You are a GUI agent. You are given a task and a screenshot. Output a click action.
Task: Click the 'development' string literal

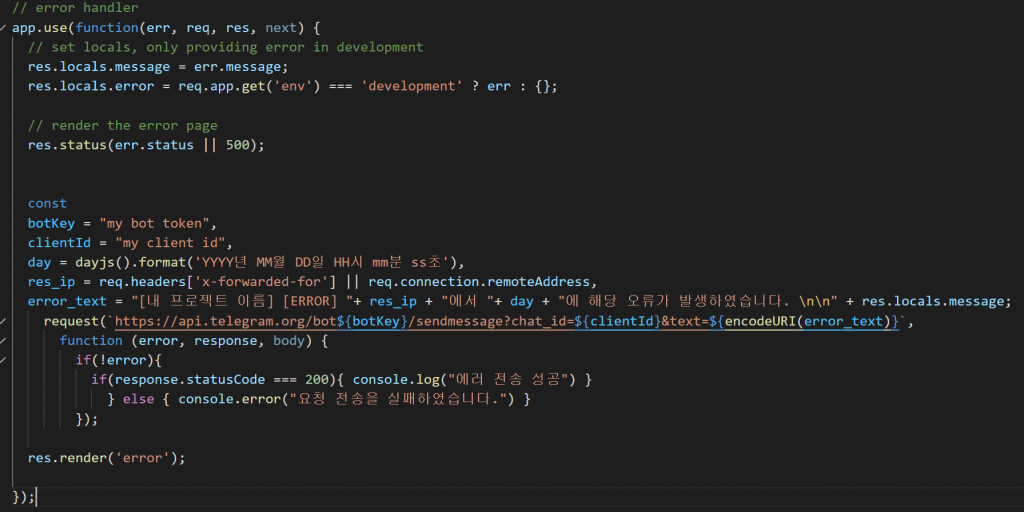[x=413, y=87]
